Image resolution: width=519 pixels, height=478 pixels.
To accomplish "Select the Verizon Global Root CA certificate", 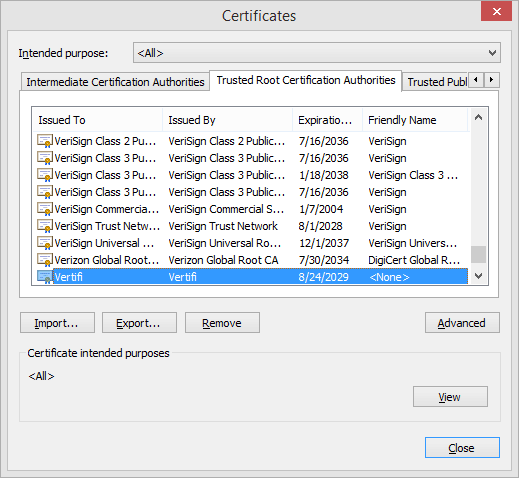I will point(252,260).
